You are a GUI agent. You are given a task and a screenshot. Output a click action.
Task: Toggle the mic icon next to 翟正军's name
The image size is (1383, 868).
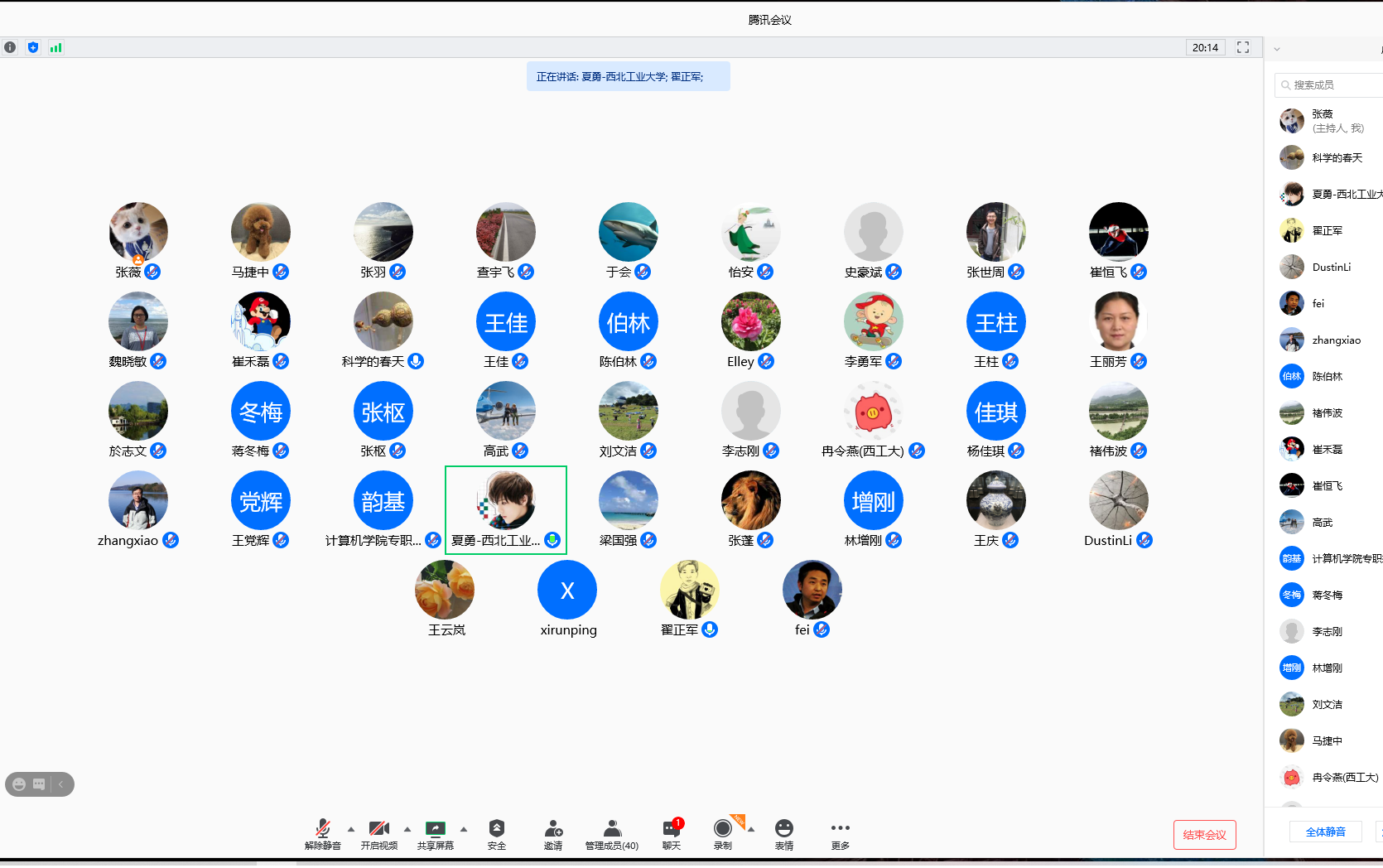[710, 629]
